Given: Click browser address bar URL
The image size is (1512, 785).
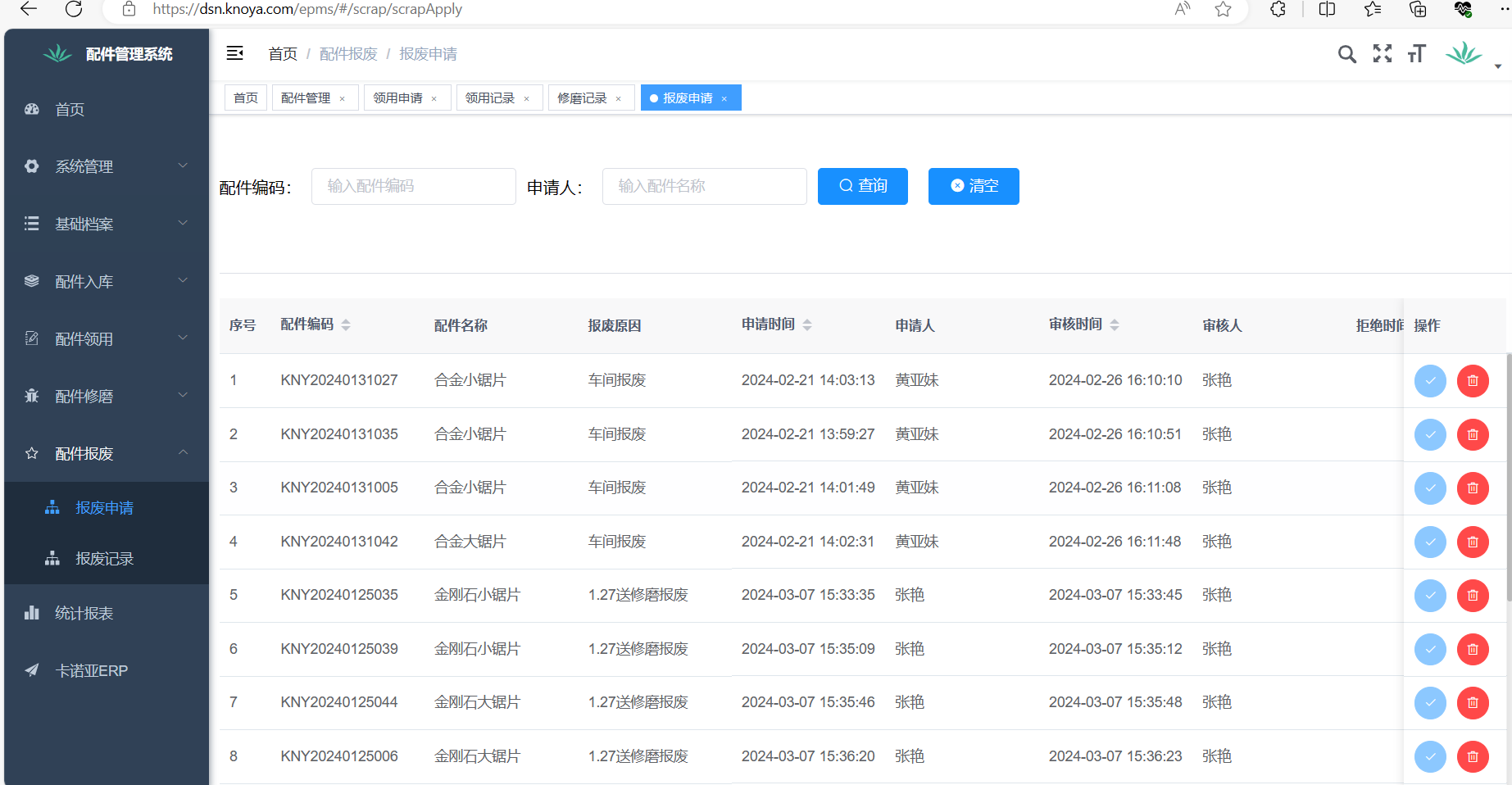Looking at the screenshot, I should 307,9.
